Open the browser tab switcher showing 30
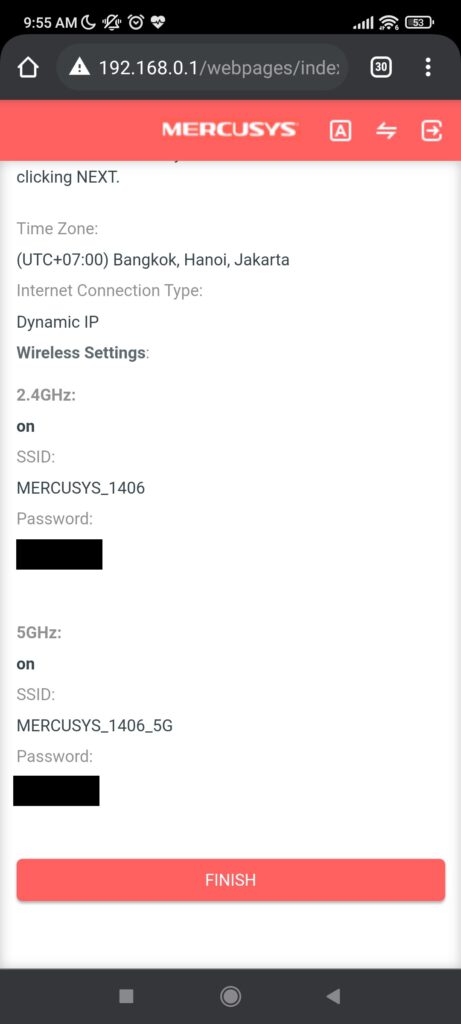The width and height of the screenshot is (461, 1024). [381, 67]
